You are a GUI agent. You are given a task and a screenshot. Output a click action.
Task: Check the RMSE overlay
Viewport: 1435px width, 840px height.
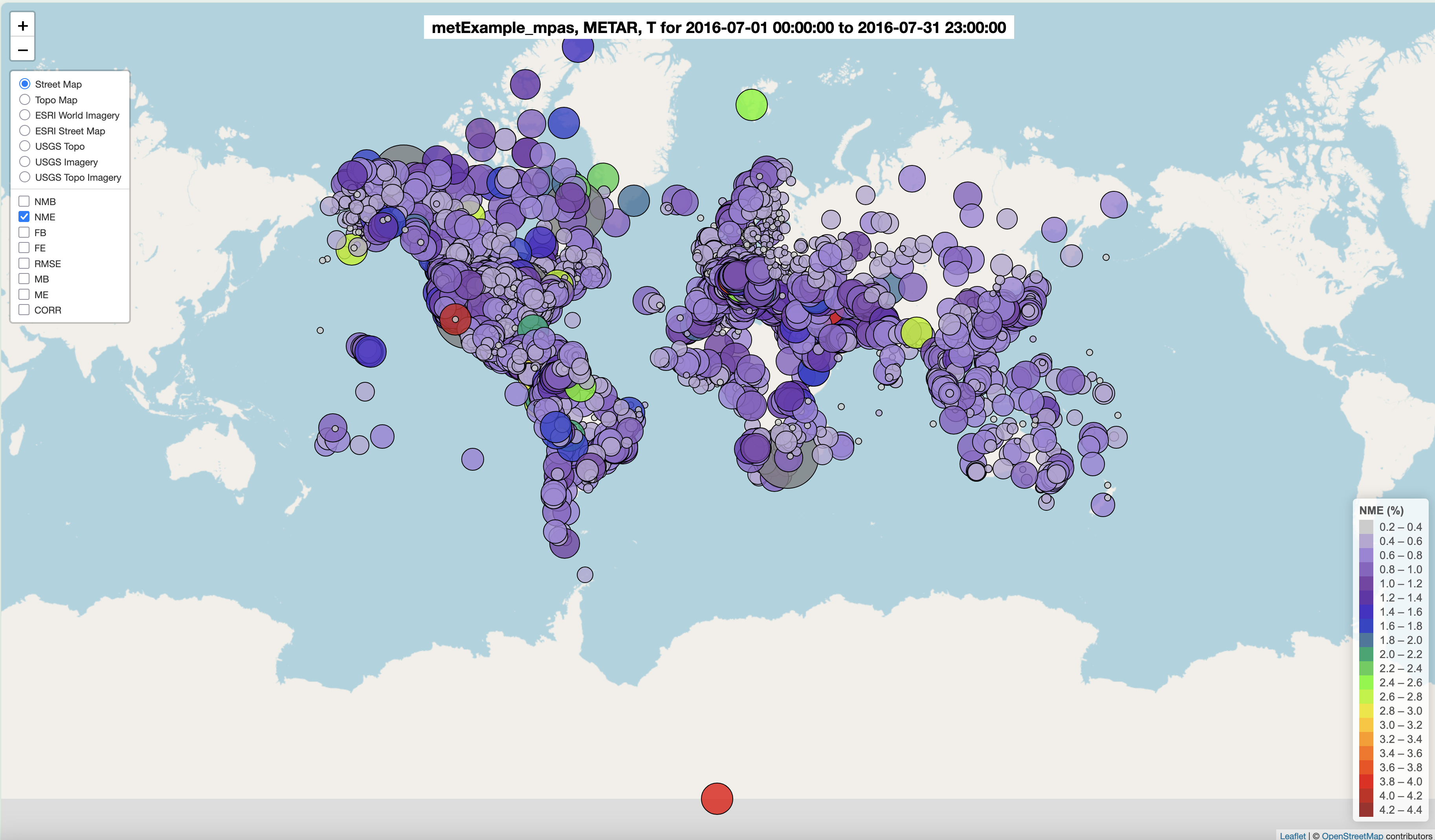24,263
